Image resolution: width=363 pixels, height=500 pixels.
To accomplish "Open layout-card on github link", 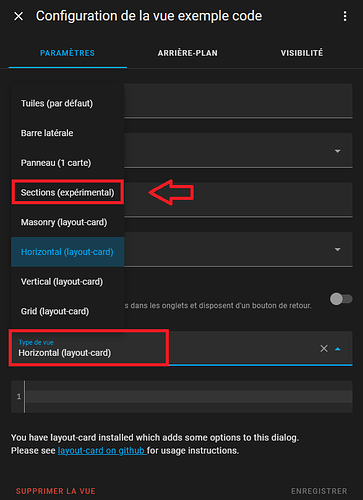I will click(102, 451).
